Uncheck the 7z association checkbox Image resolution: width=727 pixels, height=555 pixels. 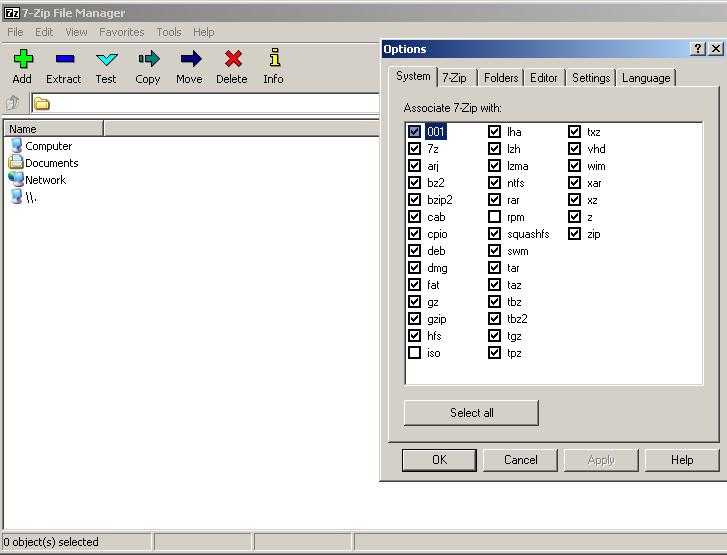415,148
